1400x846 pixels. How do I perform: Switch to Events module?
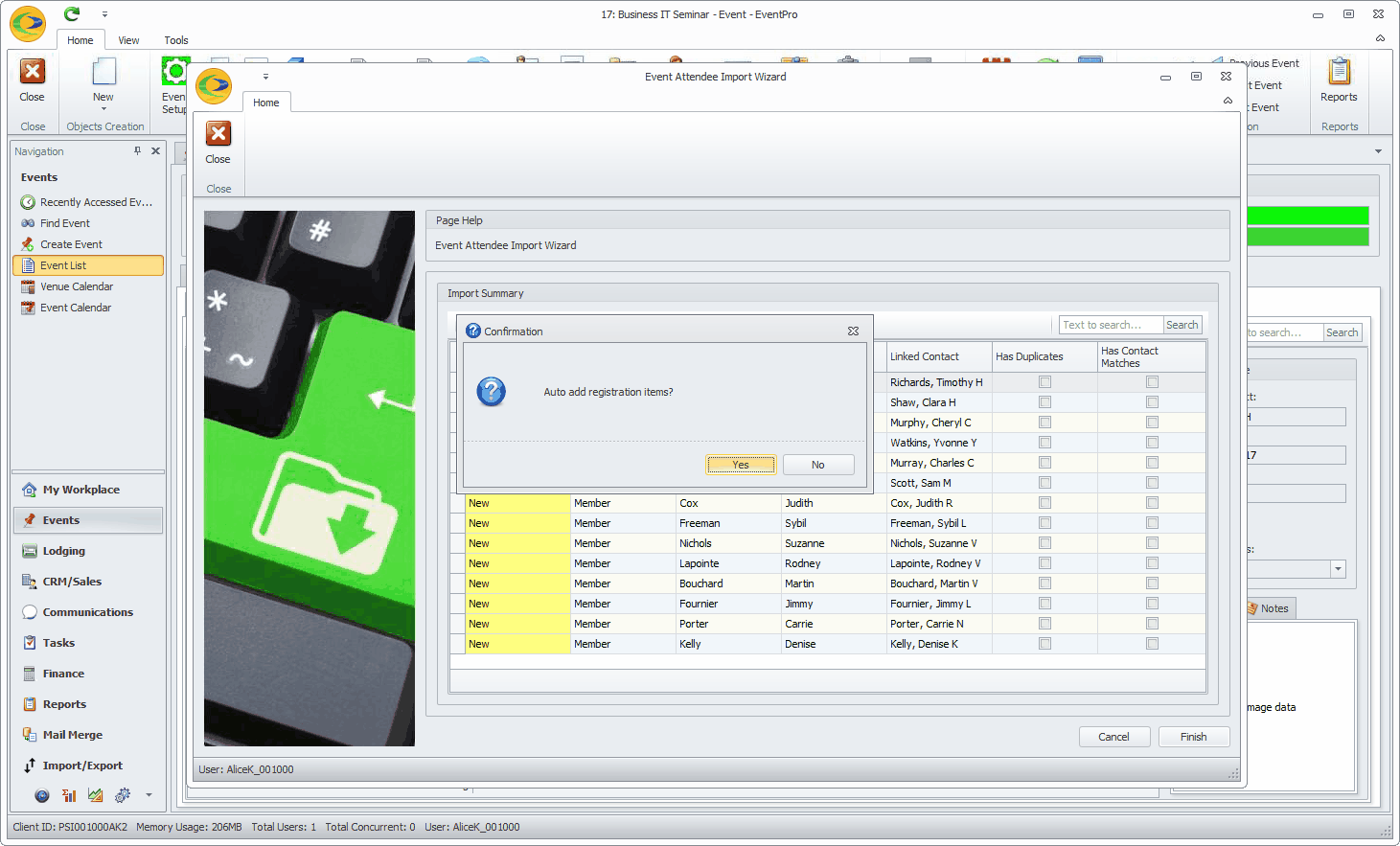pos(88,520)
